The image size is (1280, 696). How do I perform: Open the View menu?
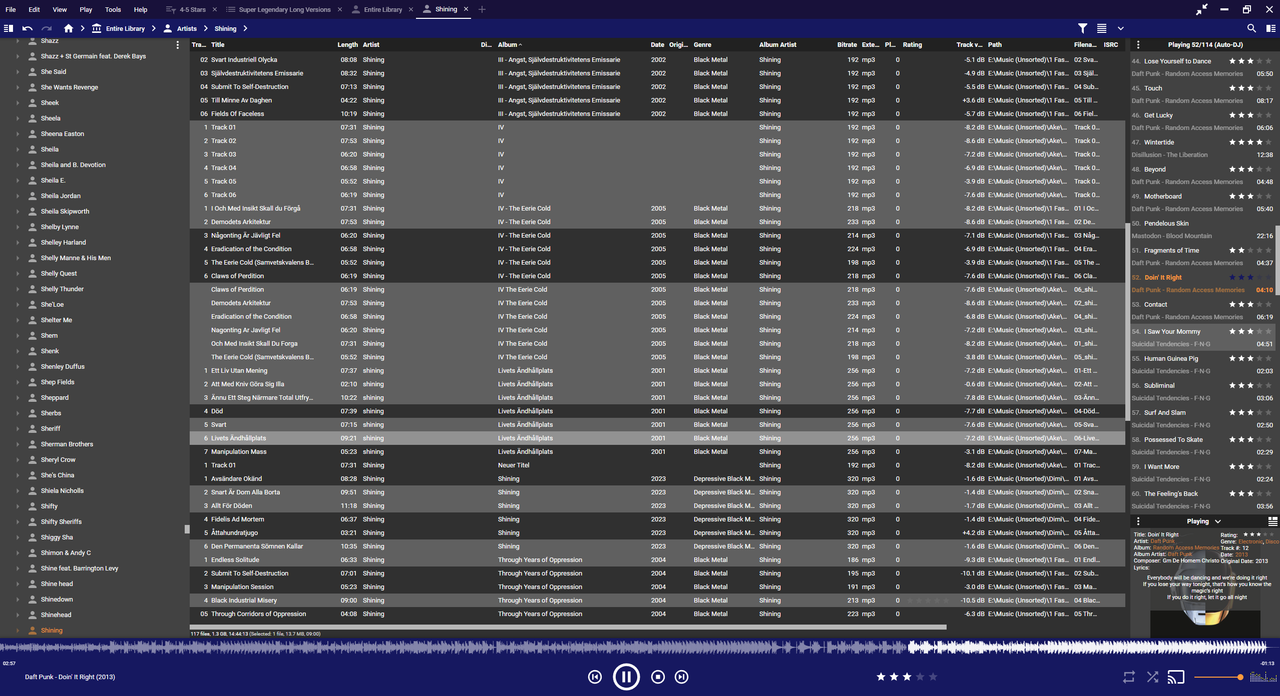click(x=60, y=9)
